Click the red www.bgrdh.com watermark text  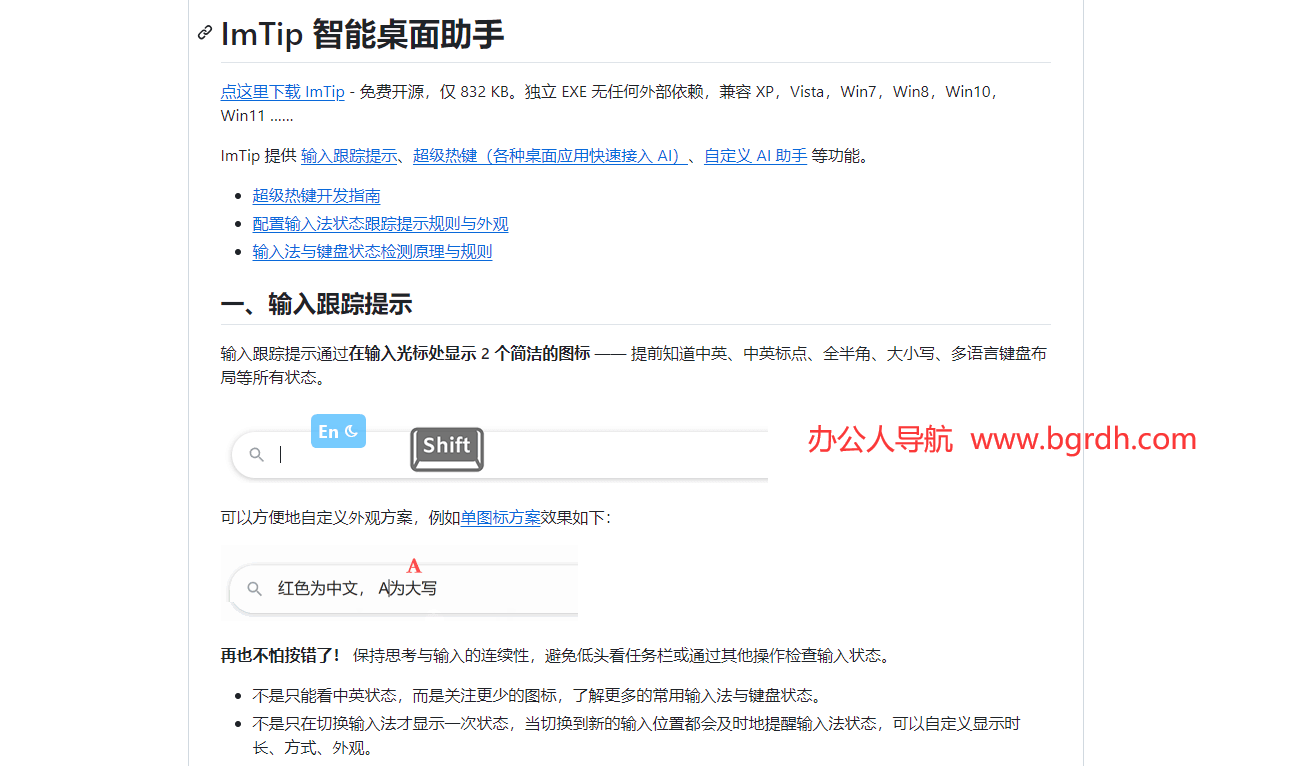pyautogui.click(x=1083, y=439)
